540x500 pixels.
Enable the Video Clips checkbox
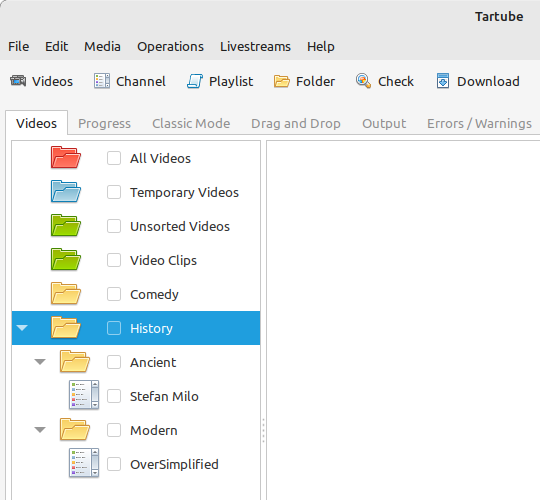pos(114,260)
